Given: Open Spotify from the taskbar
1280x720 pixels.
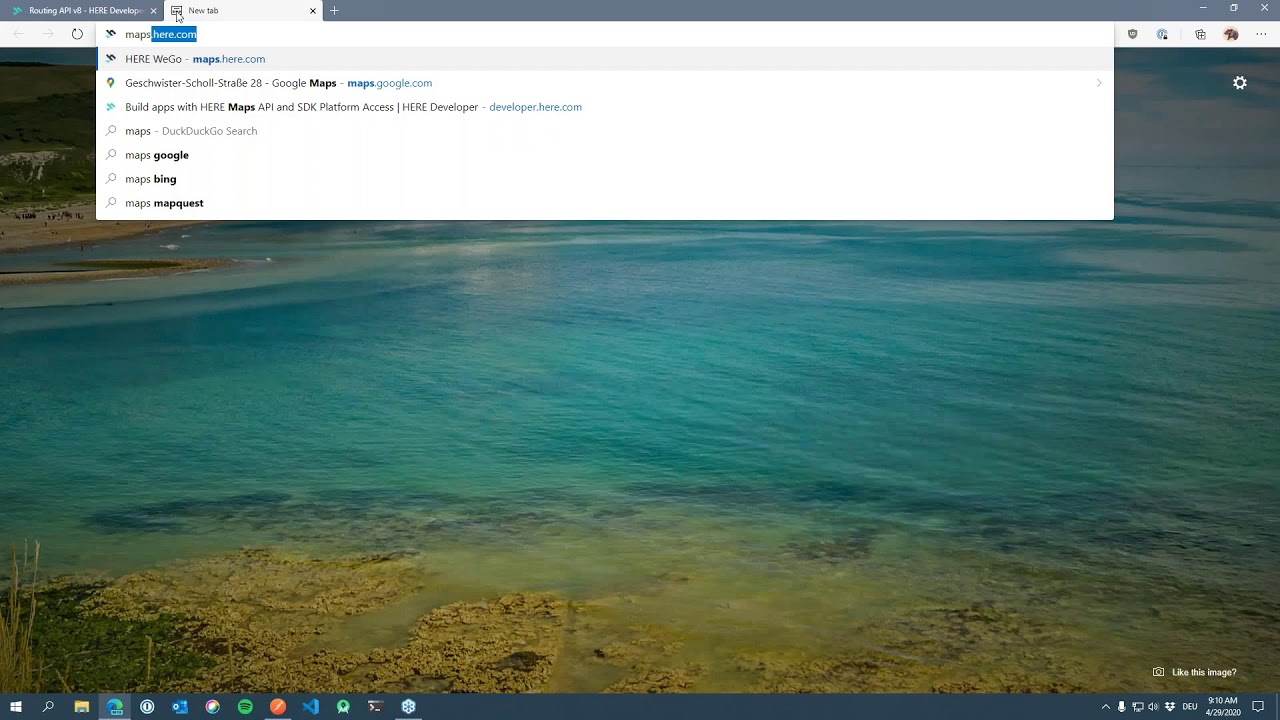Looking at the screenshot, I should tap(245, 707).
